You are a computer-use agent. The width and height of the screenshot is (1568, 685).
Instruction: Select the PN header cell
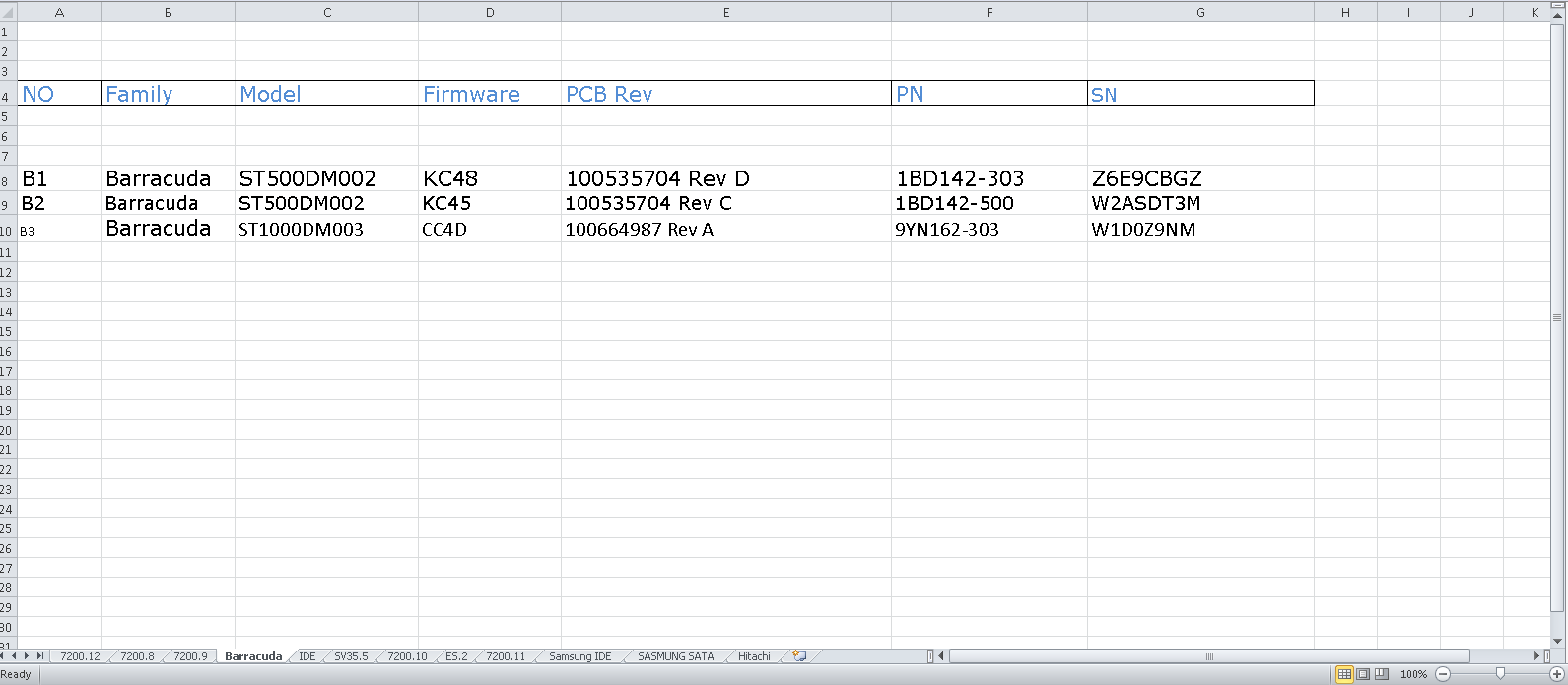click(989, 94)
